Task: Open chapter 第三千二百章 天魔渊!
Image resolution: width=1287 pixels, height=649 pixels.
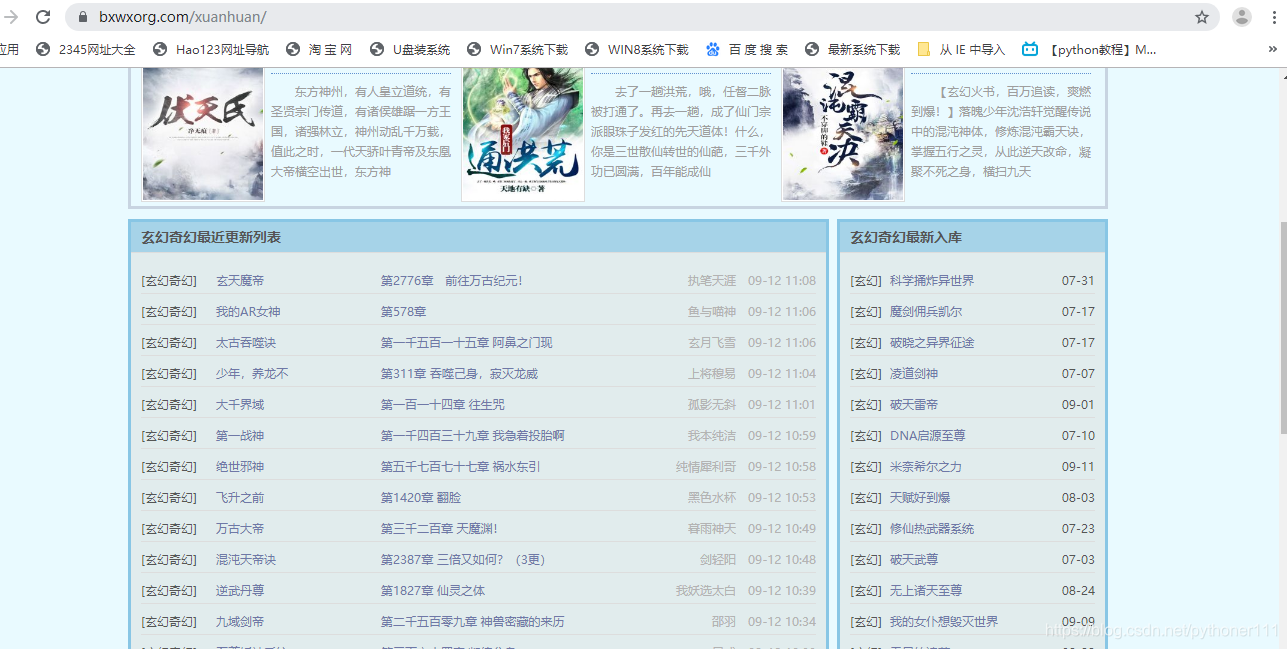Action: [x=439, y=529]
